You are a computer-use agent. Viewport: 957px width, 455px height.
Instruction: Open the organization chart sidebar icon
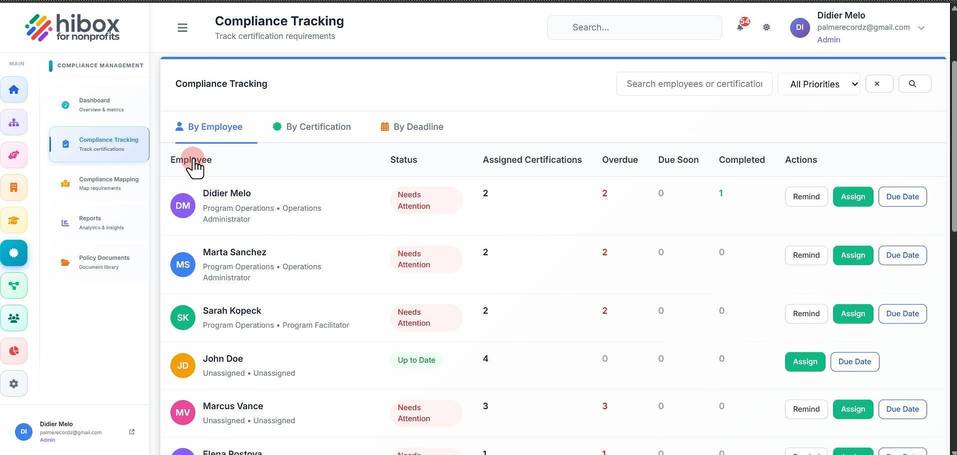(x=13, y=122)
